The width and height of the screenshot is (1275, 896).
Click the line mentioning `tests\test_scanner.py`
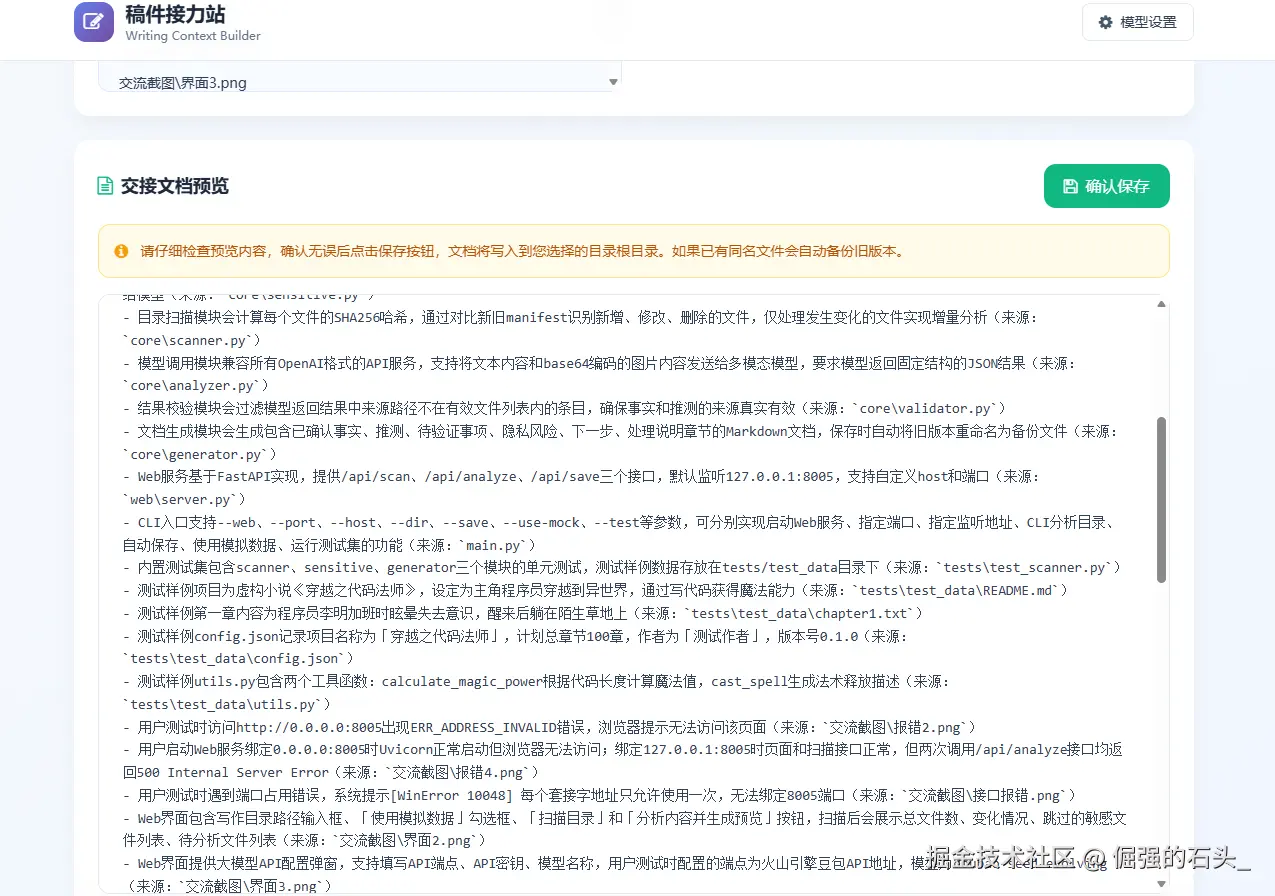tap(621, 568)
